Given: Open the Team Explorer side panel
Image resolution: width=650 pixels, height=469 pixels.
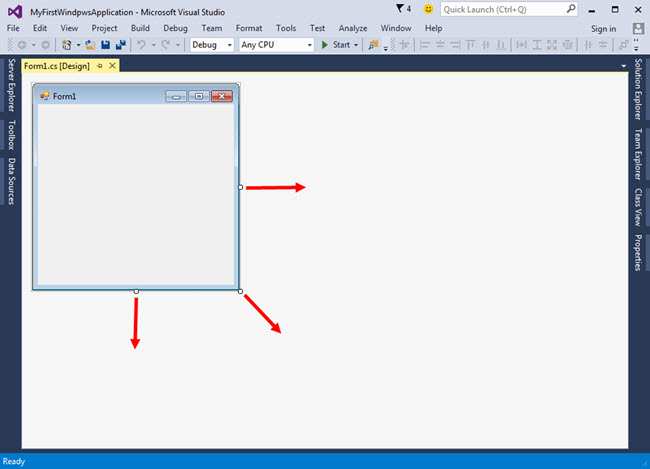Looking at the screenshot, I should (x=638, y=154).
